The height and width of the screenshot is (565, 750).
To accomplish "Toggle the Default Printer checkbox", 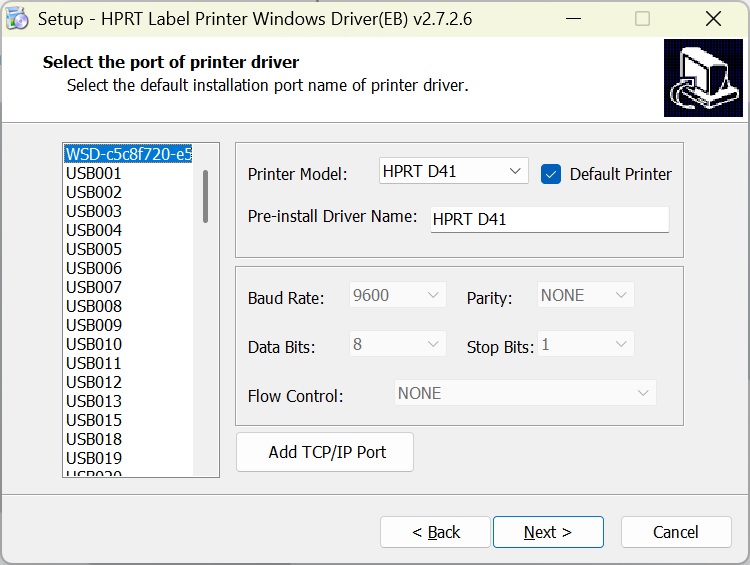I will tap(551, 173).
